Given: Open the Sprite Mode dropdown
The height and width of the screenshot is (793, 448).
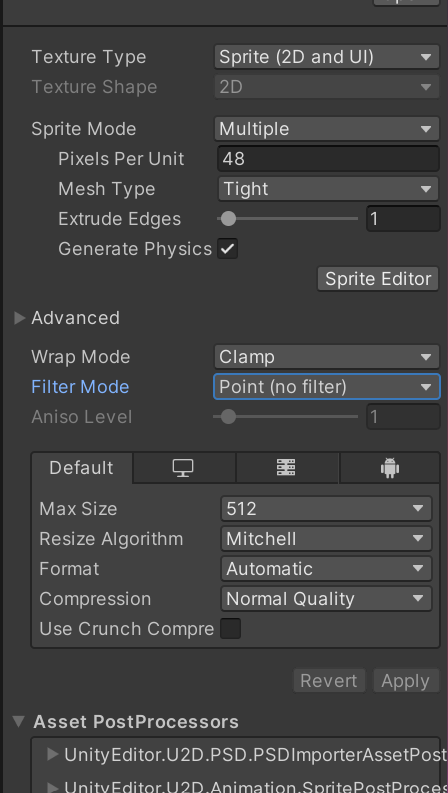Looking at the screenshot, I should point(327,128).
